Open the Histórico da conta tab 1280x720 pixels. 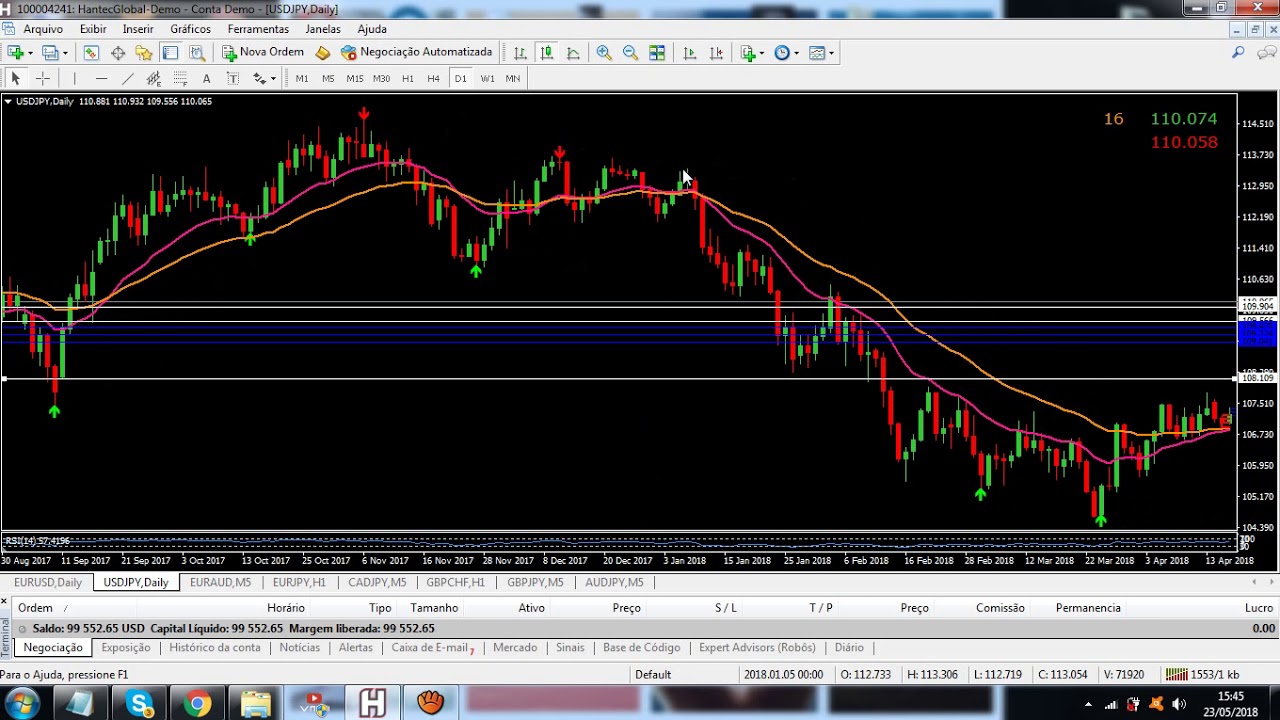pyautogui.click(x=215, y=647)
